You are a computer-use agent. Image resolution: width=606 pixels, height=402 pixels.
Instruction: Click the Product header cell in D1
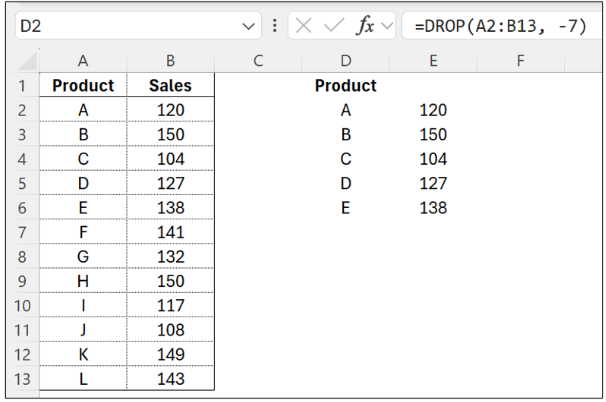[x=345, y=86]
